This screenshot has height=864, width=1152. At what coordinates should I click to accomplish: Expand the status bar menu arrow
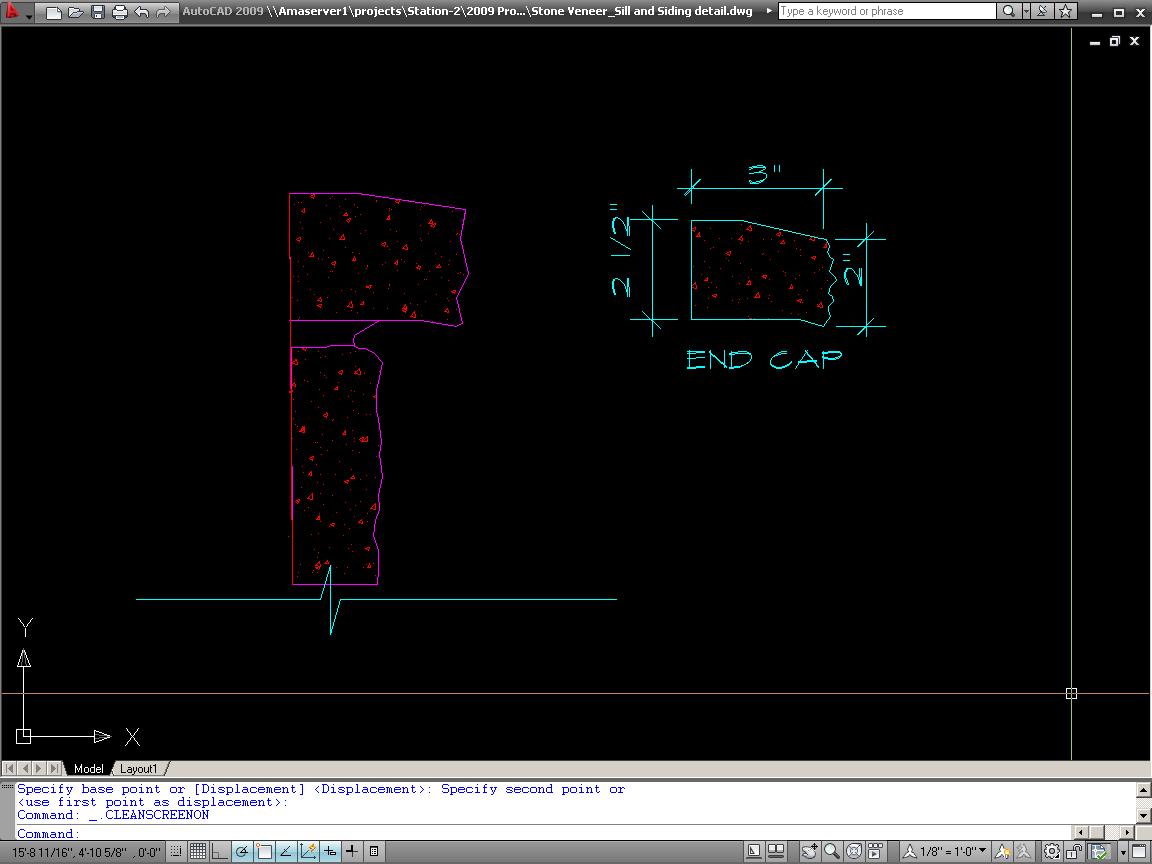1123,852
